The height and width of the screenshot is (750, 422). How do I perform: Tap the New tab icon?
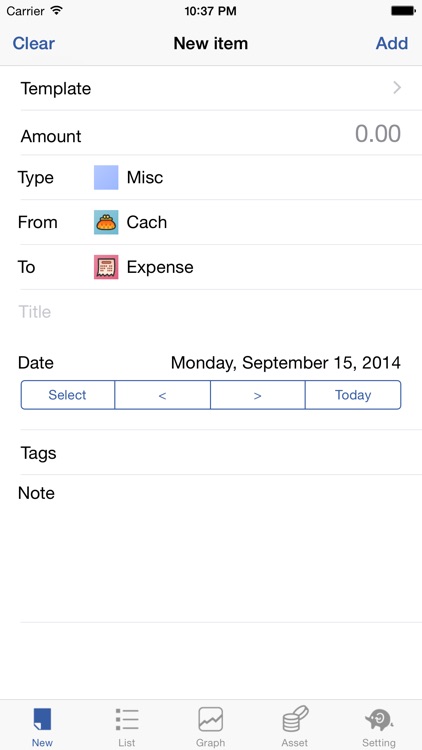click(x=42, y=719)
